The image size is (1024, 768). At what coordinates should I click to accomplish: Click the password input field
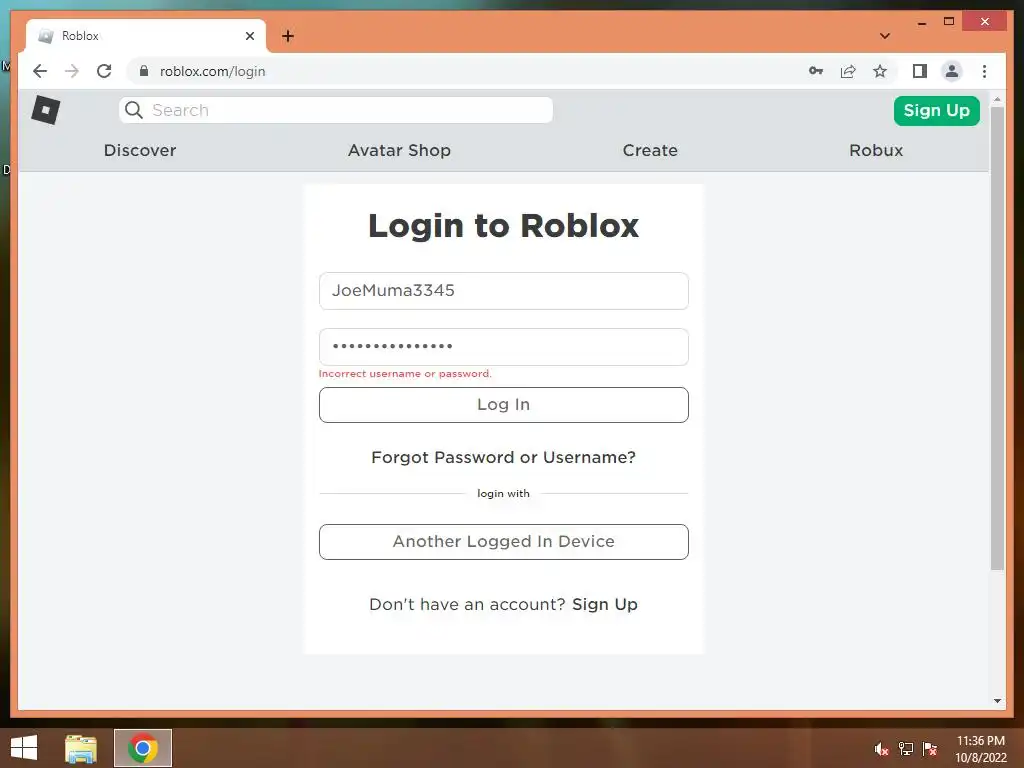(x=504, y=347)
